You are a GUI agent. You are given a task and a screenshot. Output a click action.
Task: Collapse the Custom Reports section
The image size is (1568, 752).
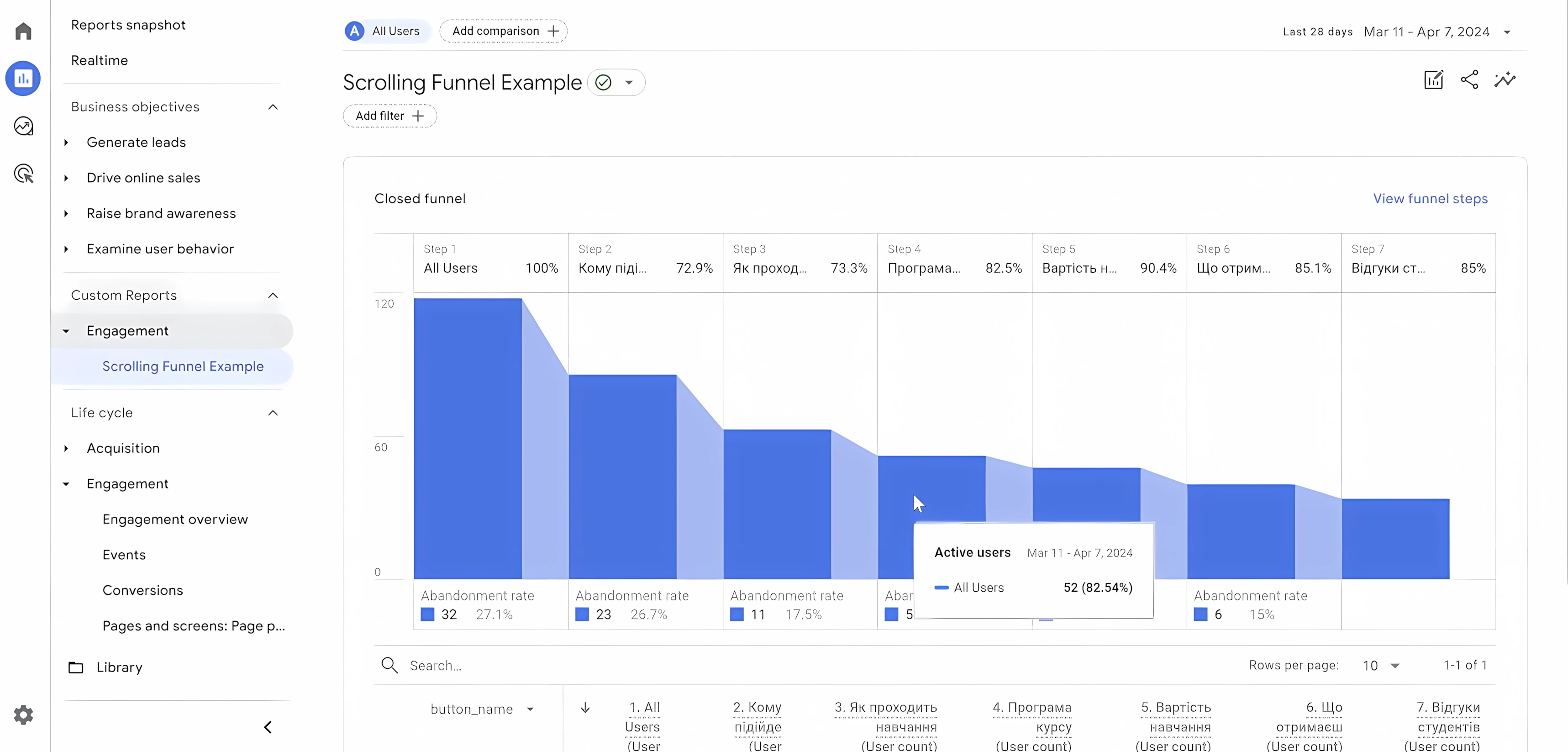click(x=273, y=295)
